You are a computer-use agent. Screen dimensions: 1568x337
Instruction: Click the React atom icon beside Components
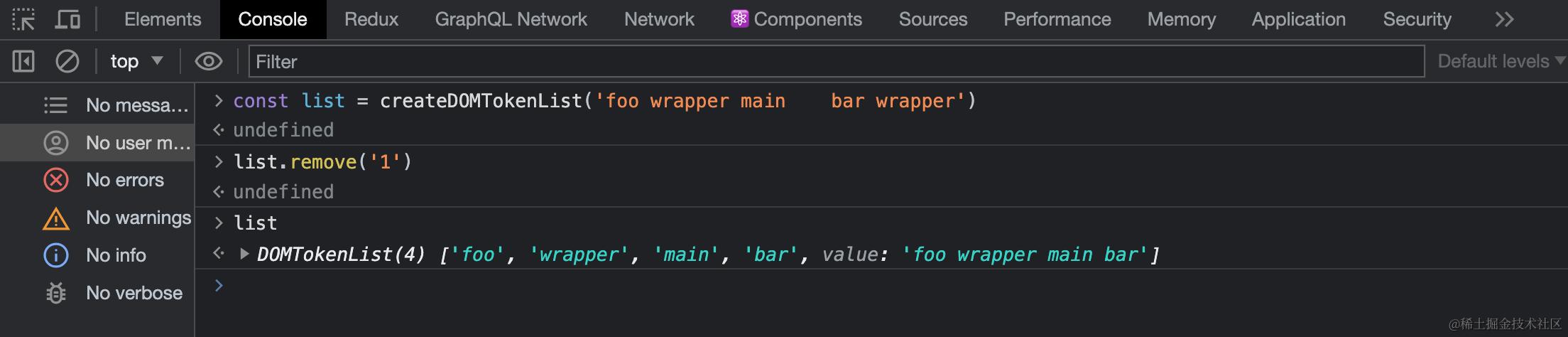(x=739, y=18)
